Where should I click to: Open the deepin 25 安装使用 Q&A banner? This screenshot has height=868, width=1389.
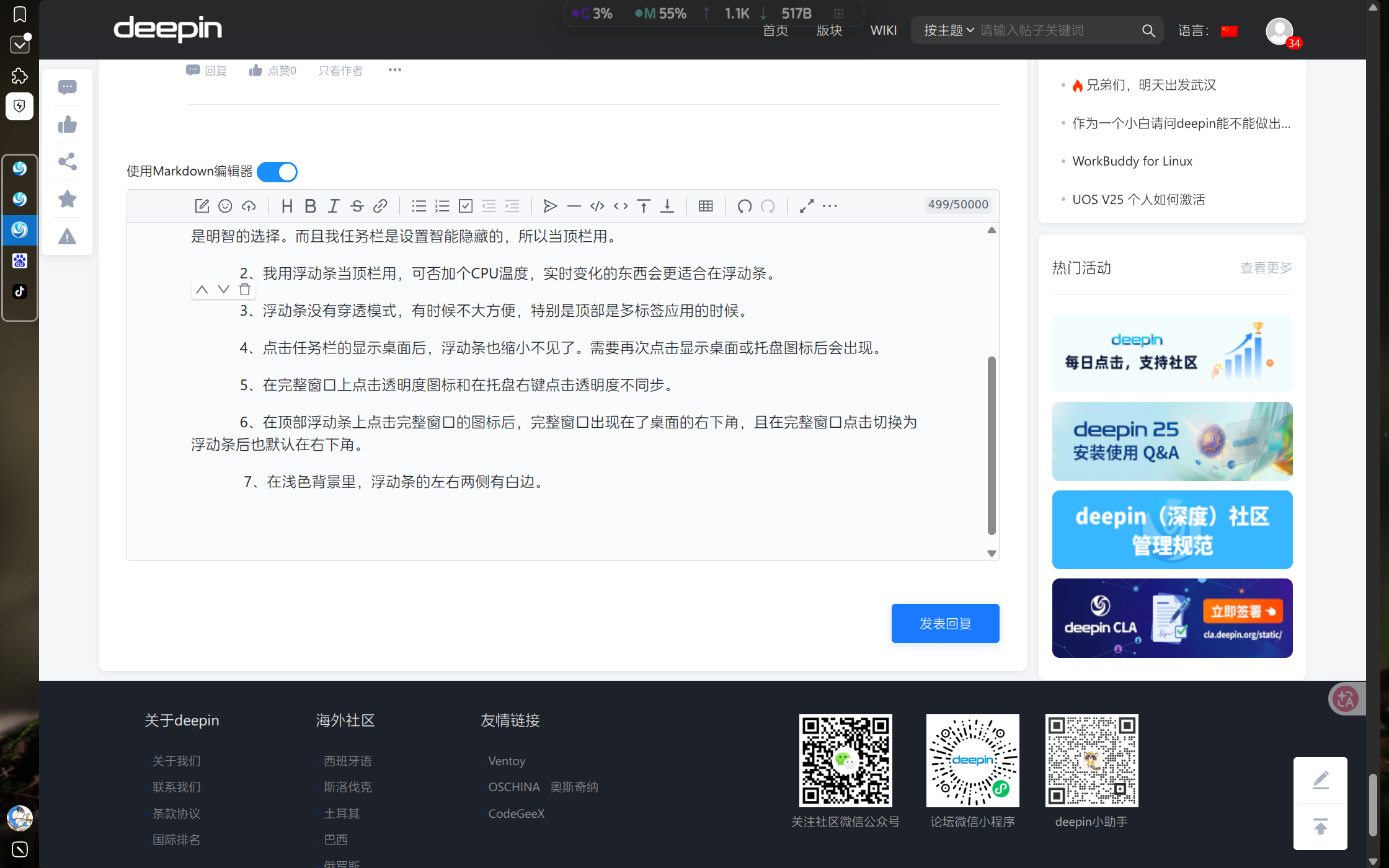pyautogui.click(x=1172, y=441)
